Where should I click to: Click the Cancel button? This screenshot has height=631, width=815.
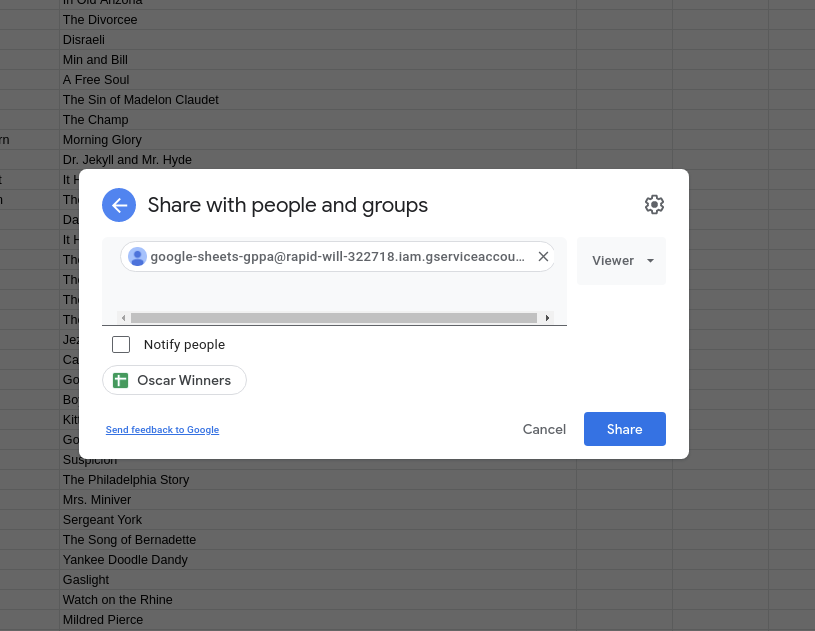coord(544,429)
